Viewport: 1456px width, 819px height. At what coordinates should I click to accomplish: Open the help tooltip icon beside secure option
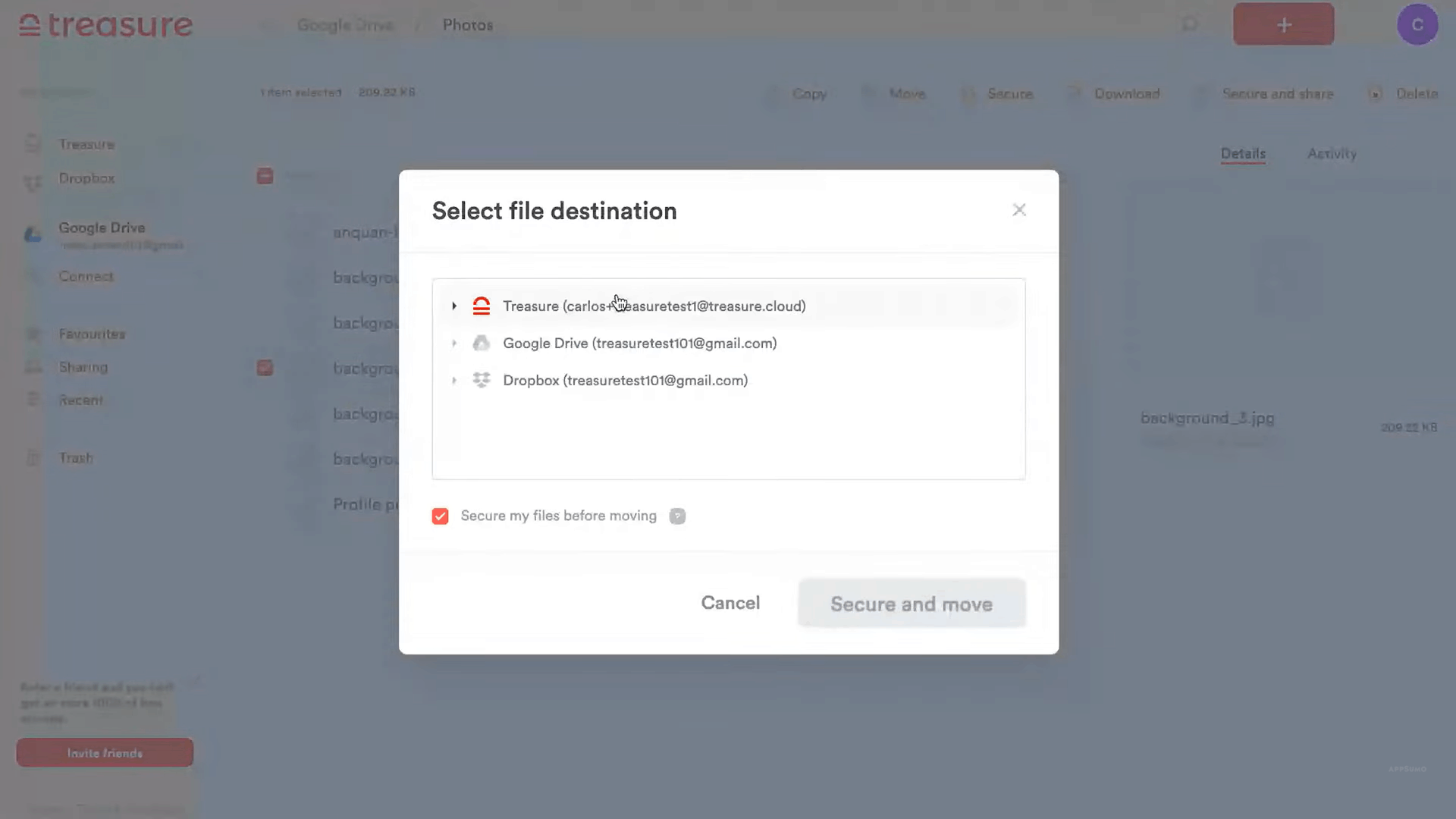(x=677, y=516)
